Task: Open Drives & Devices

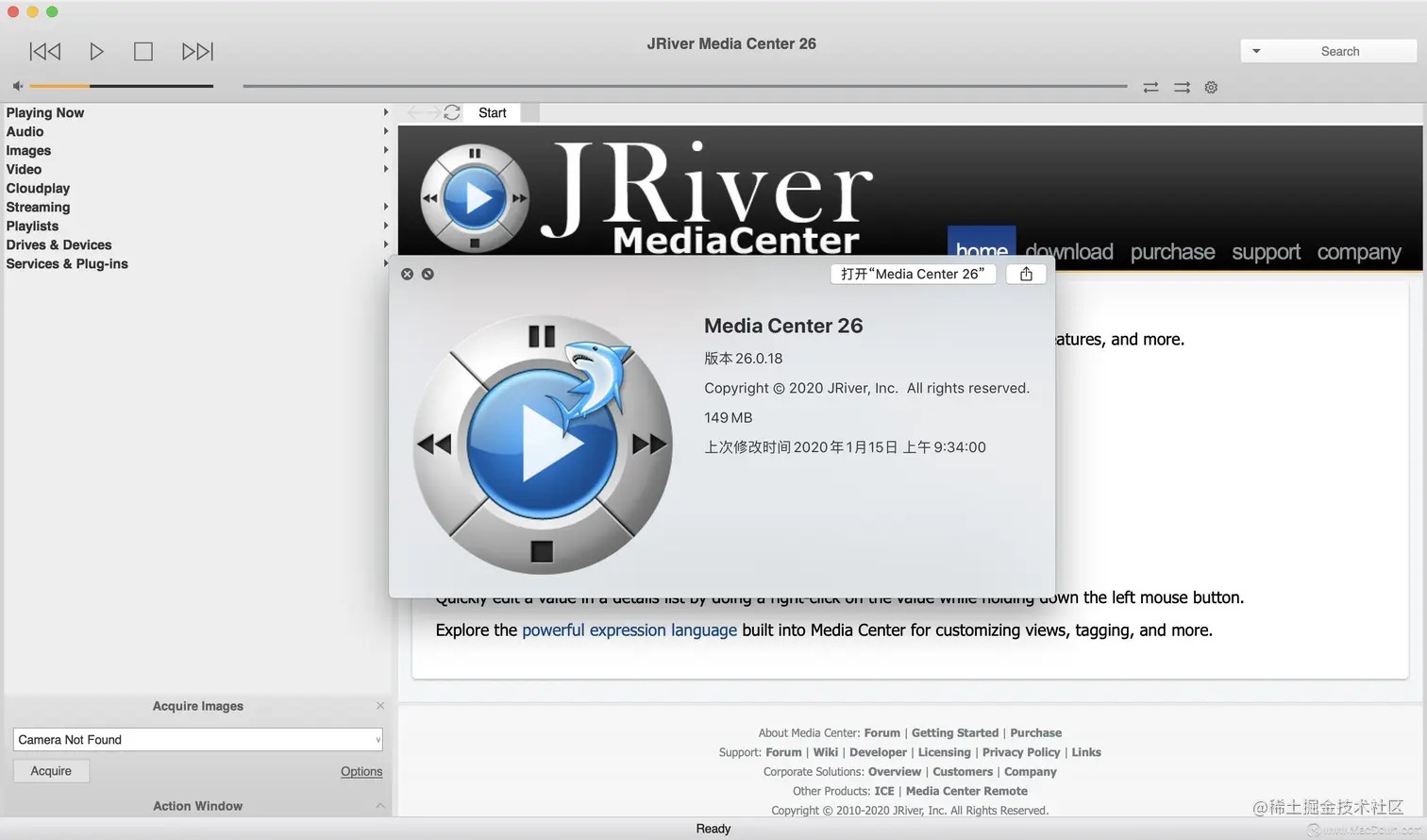Action: 59,244
